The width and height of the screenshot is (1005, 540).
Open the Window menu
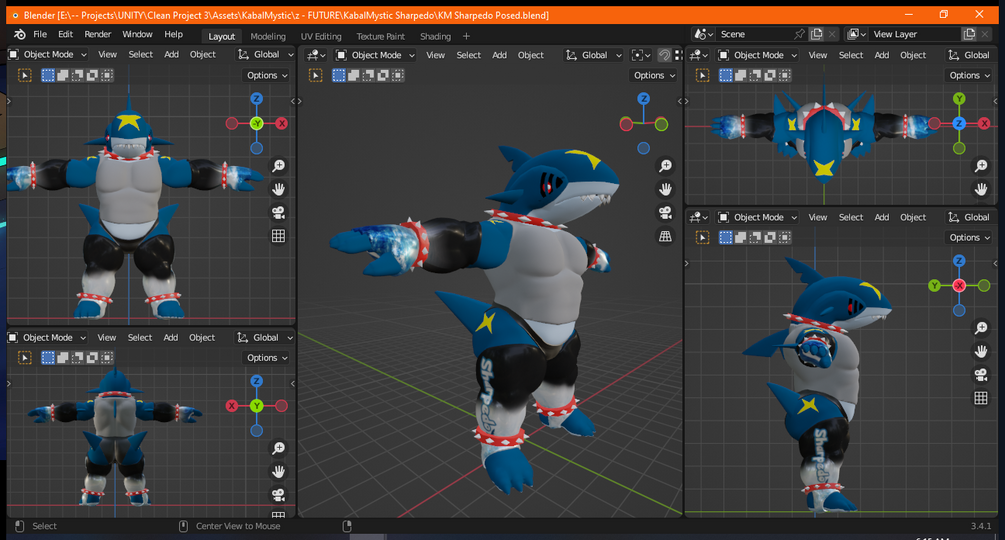(137, 34)
